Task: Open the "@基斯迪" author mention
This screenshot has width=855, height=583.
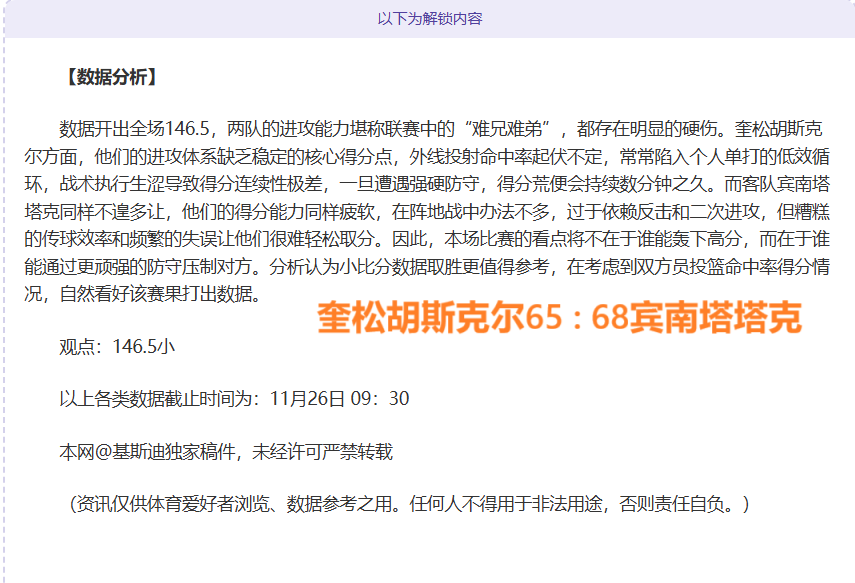Action: 126,451
